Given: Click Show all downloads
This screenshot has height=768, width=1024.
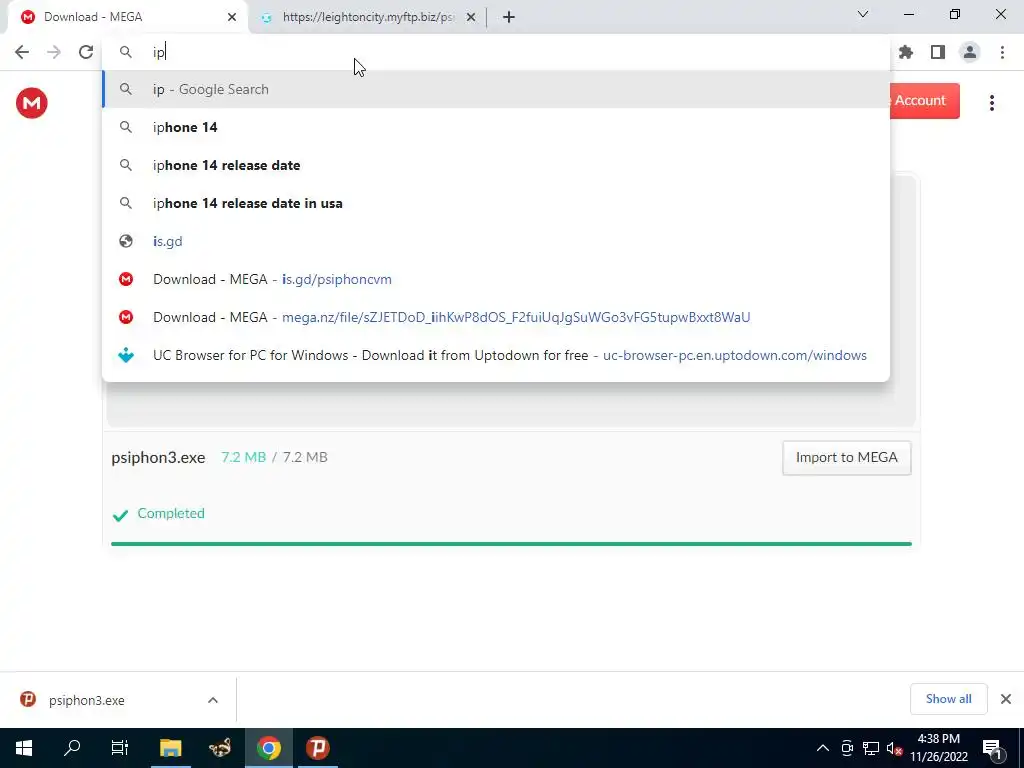Looking at the screenshot, I should click(x=948, y=699).
